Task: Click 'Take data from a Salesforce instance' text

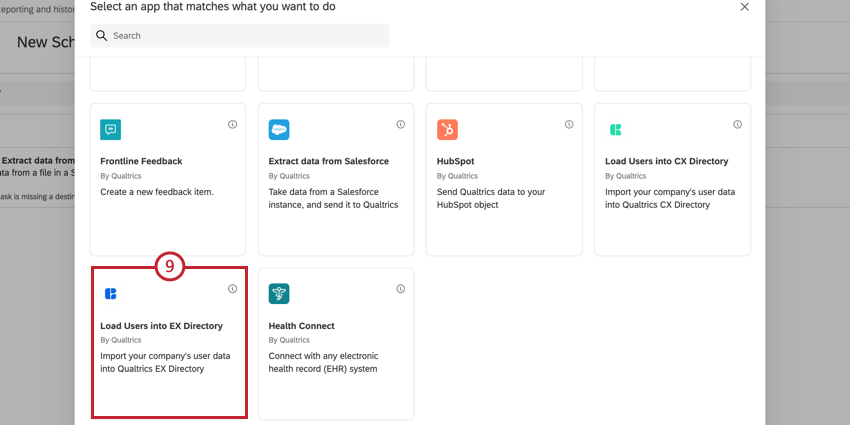Action: click(333, 198)
